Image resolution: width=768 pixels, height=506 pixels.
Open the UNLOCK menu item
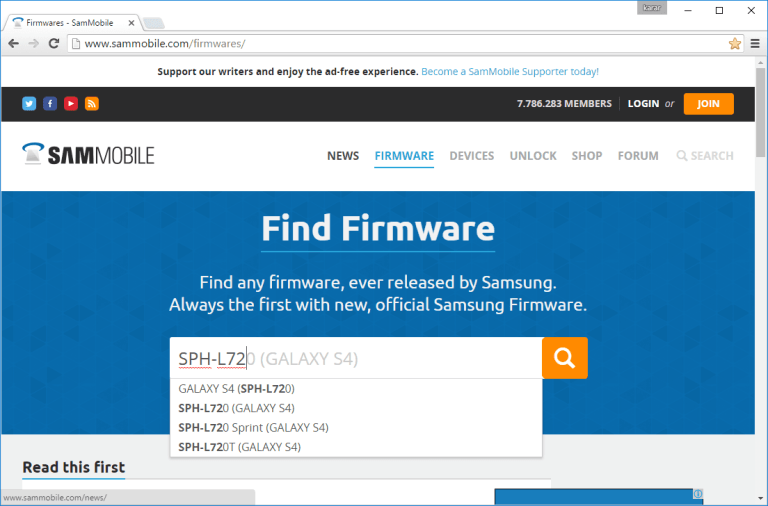point(533,156)
